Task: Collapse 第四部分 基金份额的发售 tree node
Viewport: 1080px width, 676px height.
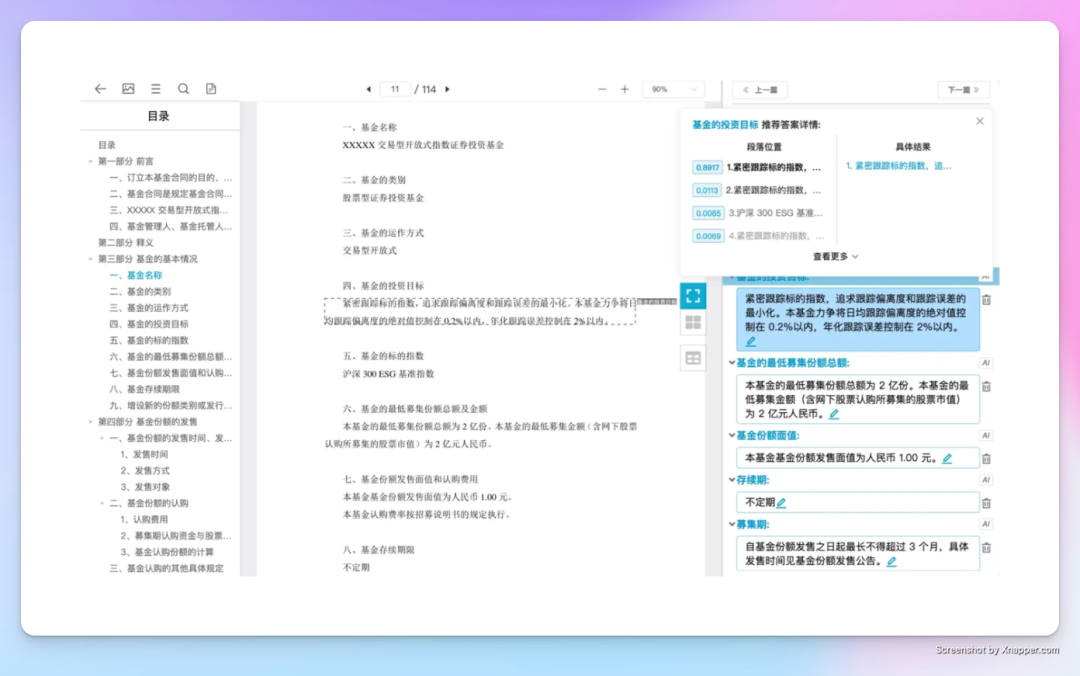Action: click(90, 422)
